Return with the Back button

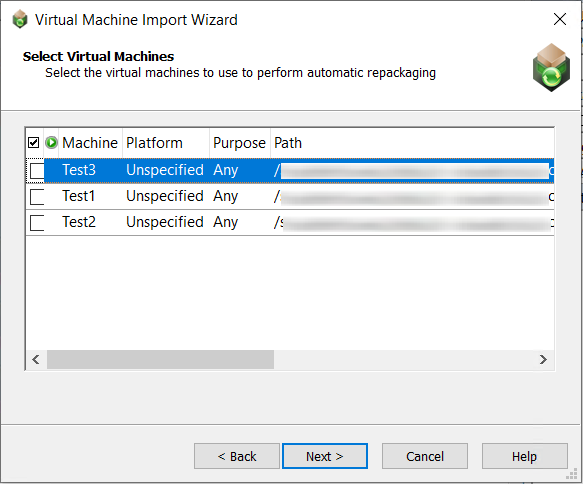click(237, 456)
